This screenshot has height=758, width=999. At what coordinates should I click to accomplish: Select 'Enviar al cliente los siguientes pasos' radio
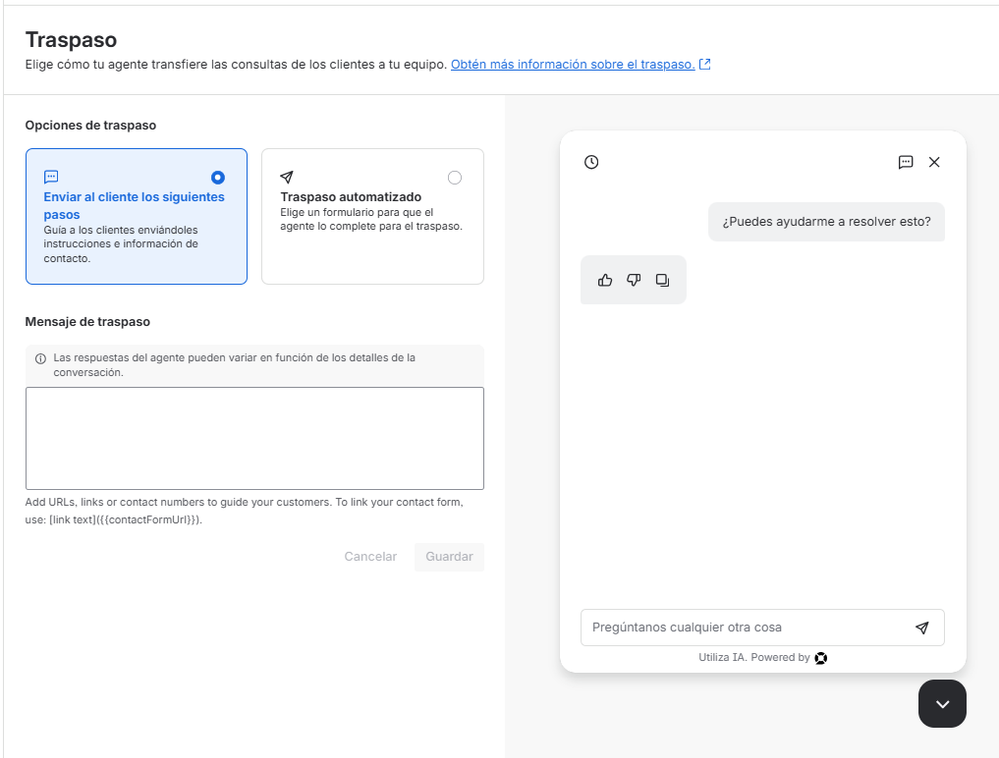point(218,177)
